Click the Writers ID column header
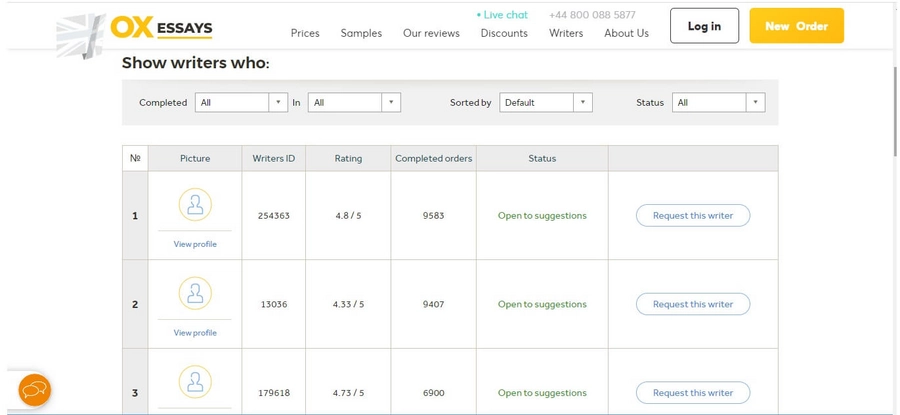The image size is (900, 415). 274,158
